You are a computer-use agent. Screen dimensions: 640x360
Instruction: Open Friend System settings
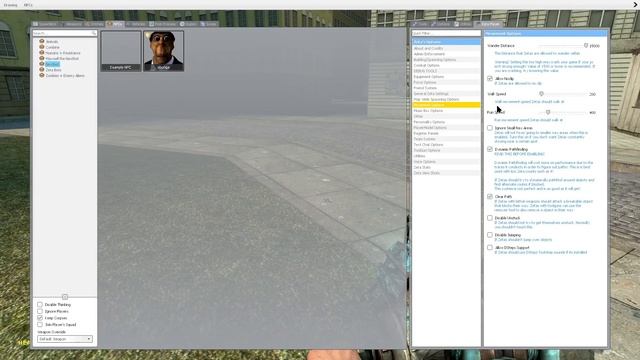tap(446, 88)
